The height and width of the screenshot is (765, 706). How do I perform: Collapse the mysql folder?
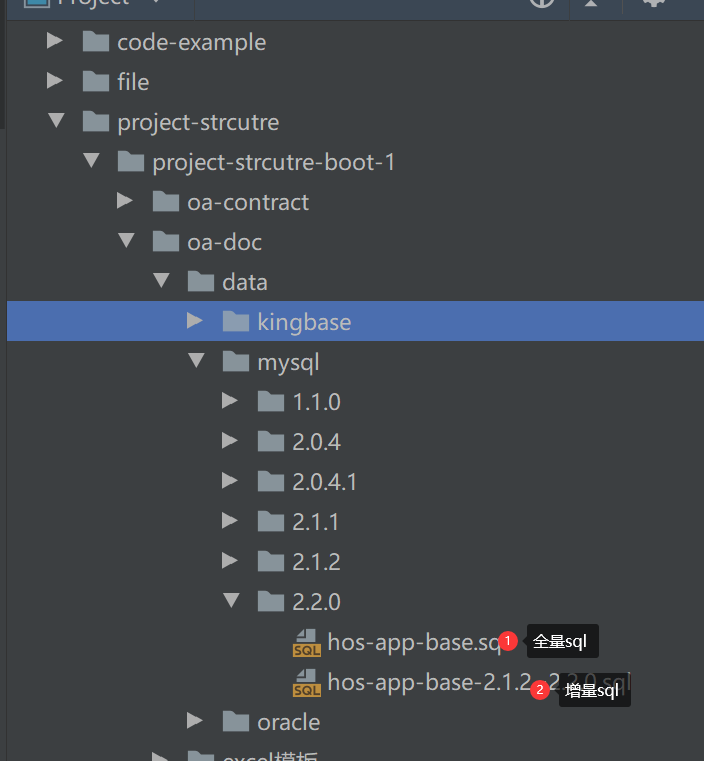(x=196, y=362)
